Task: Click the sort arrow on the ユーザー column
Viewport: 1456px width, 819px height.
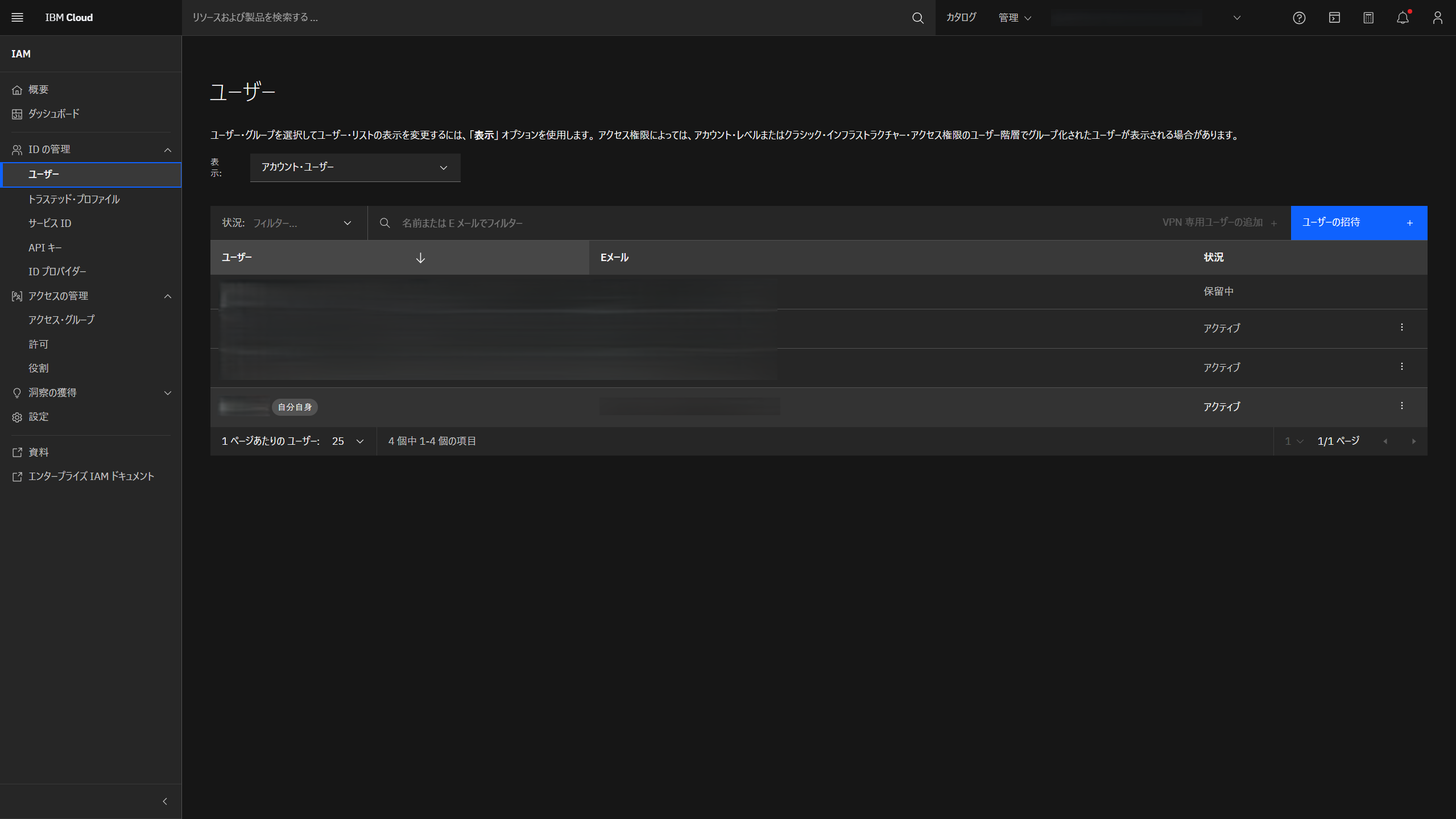Action: [x=420, y=258]
